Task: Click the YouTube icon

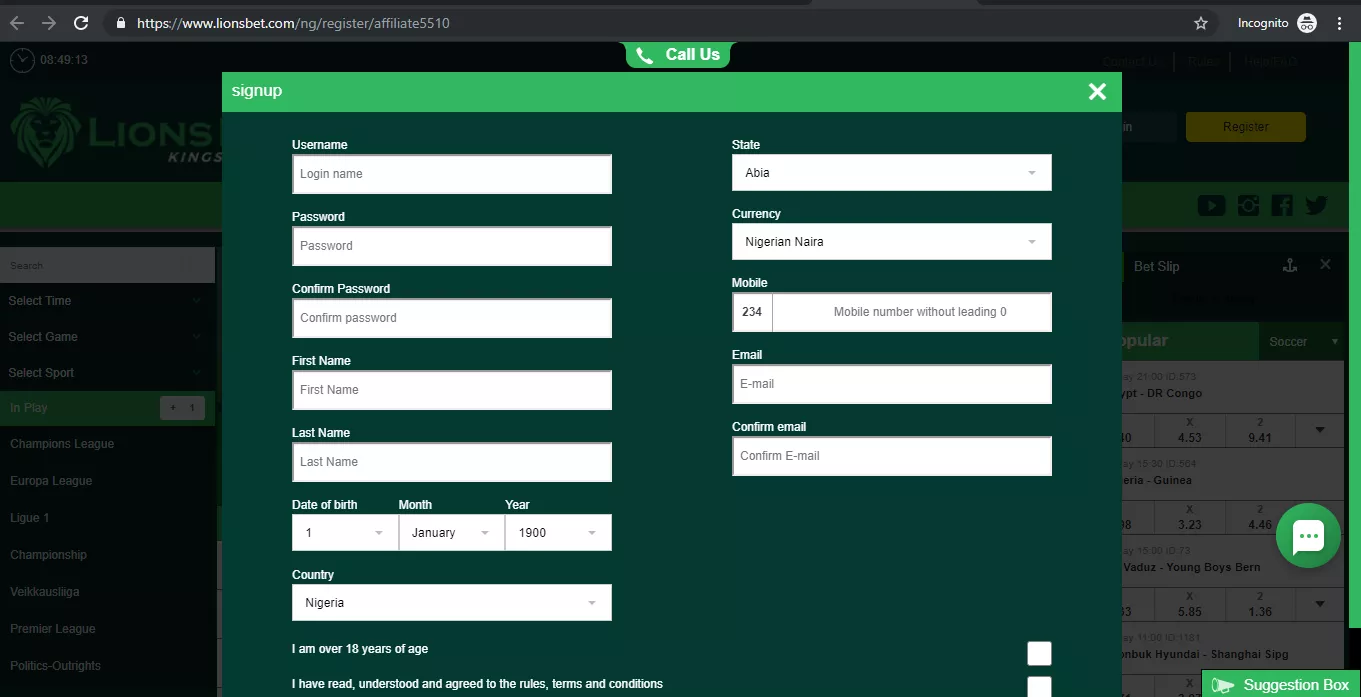Action: pos(1211,204)
